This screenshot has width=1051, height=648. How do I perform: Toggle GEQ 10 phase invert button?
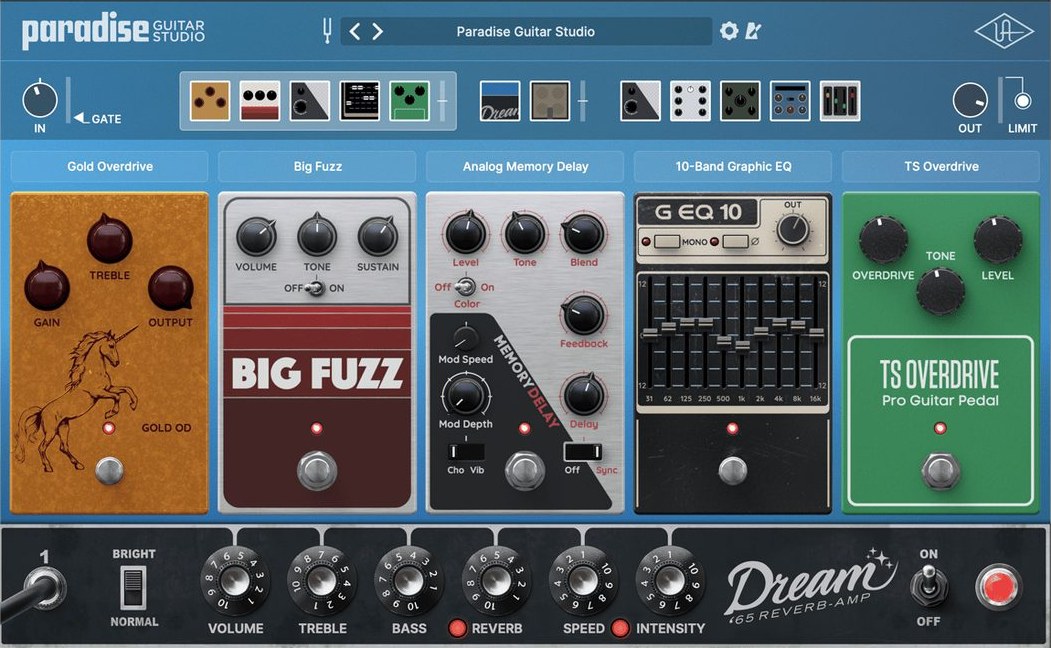point(735,241)
